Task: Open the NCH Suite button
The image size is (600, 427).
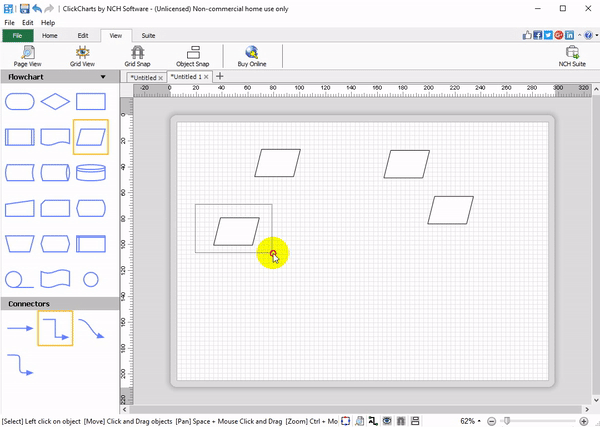Action: tap(572, 56)
